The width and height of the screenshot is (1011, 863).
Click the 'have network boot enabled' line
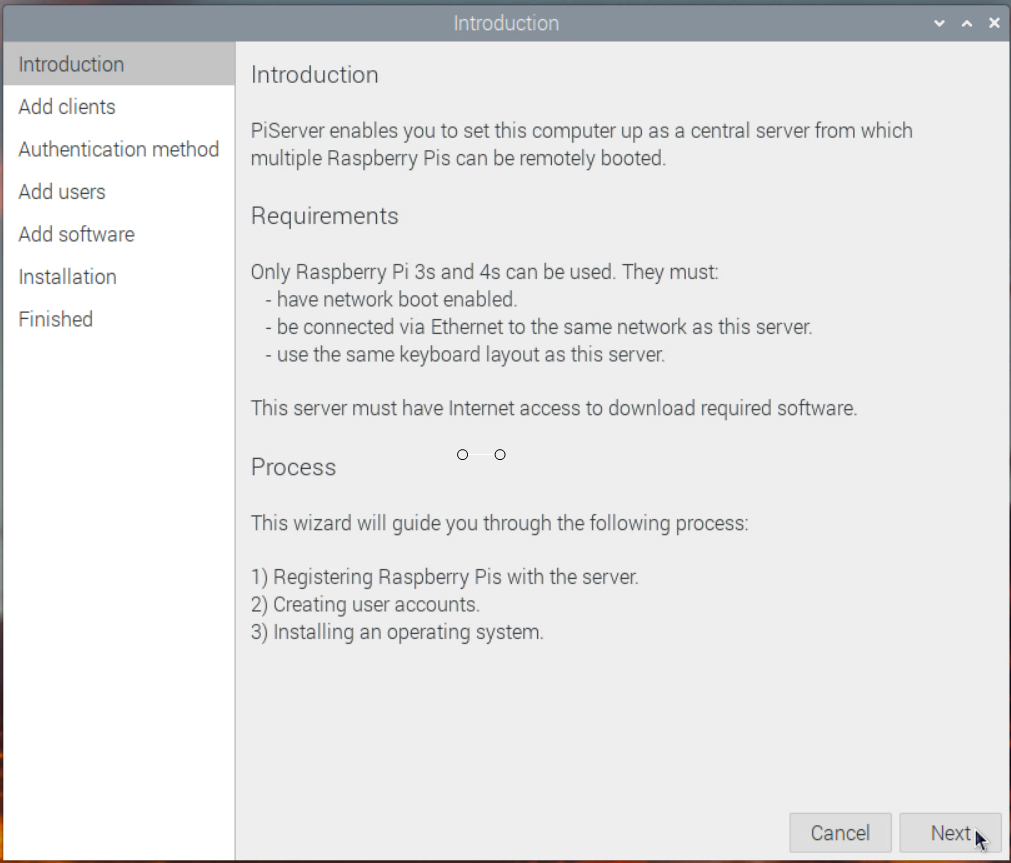[x=391, y=300]
